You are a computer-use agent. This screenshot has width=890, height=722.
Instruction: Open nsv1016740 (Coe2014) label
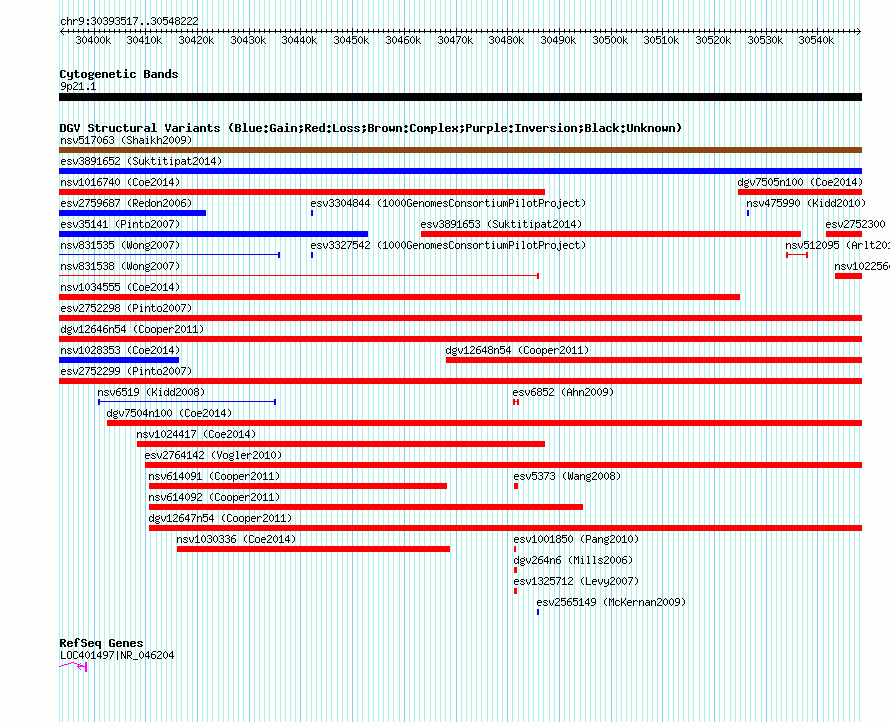coord(120,182)
